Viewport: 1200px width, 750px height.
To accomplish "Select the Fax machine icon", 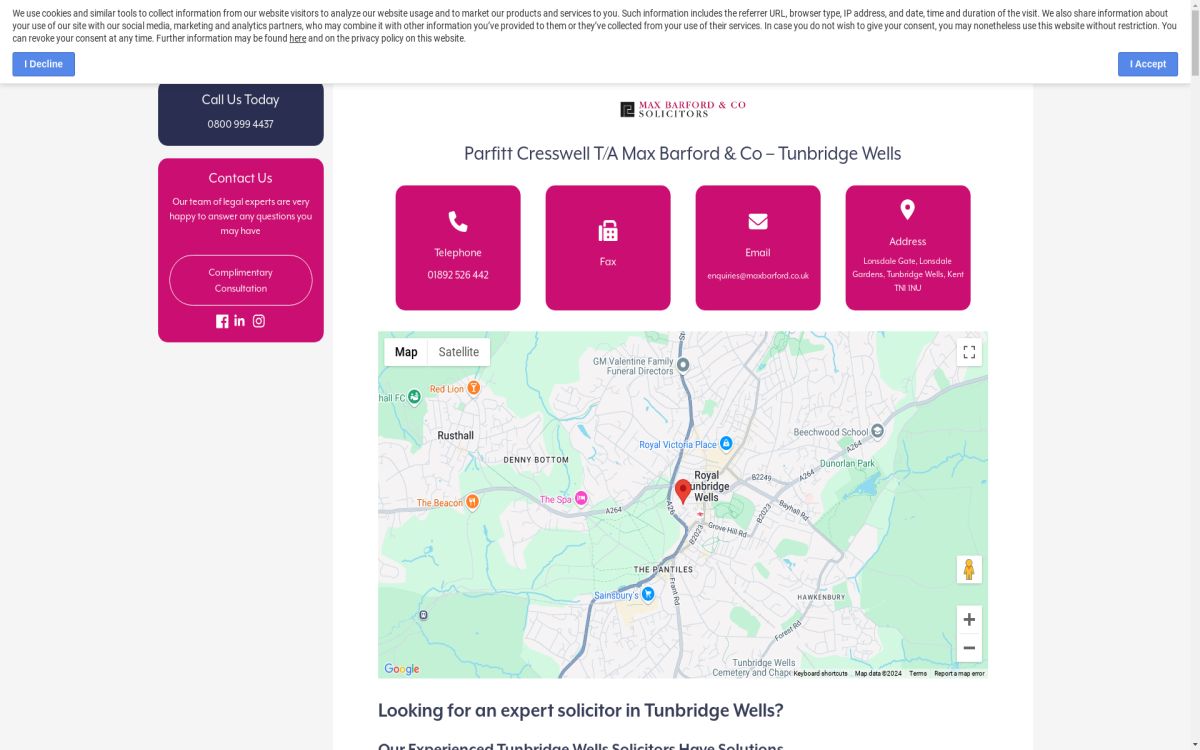I will [x=607, y=229].
